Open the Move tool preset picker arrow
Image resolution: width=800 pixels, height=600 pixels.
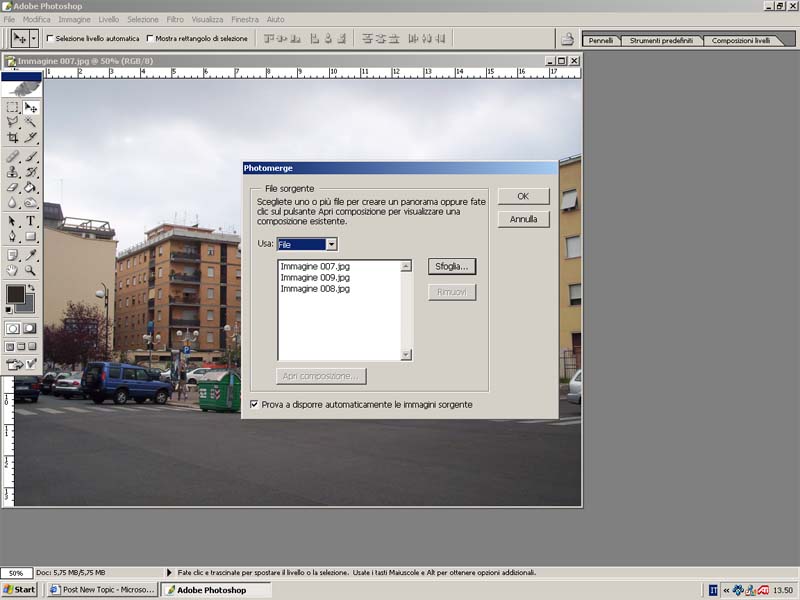pyautogui.click(x=34, y=38)
